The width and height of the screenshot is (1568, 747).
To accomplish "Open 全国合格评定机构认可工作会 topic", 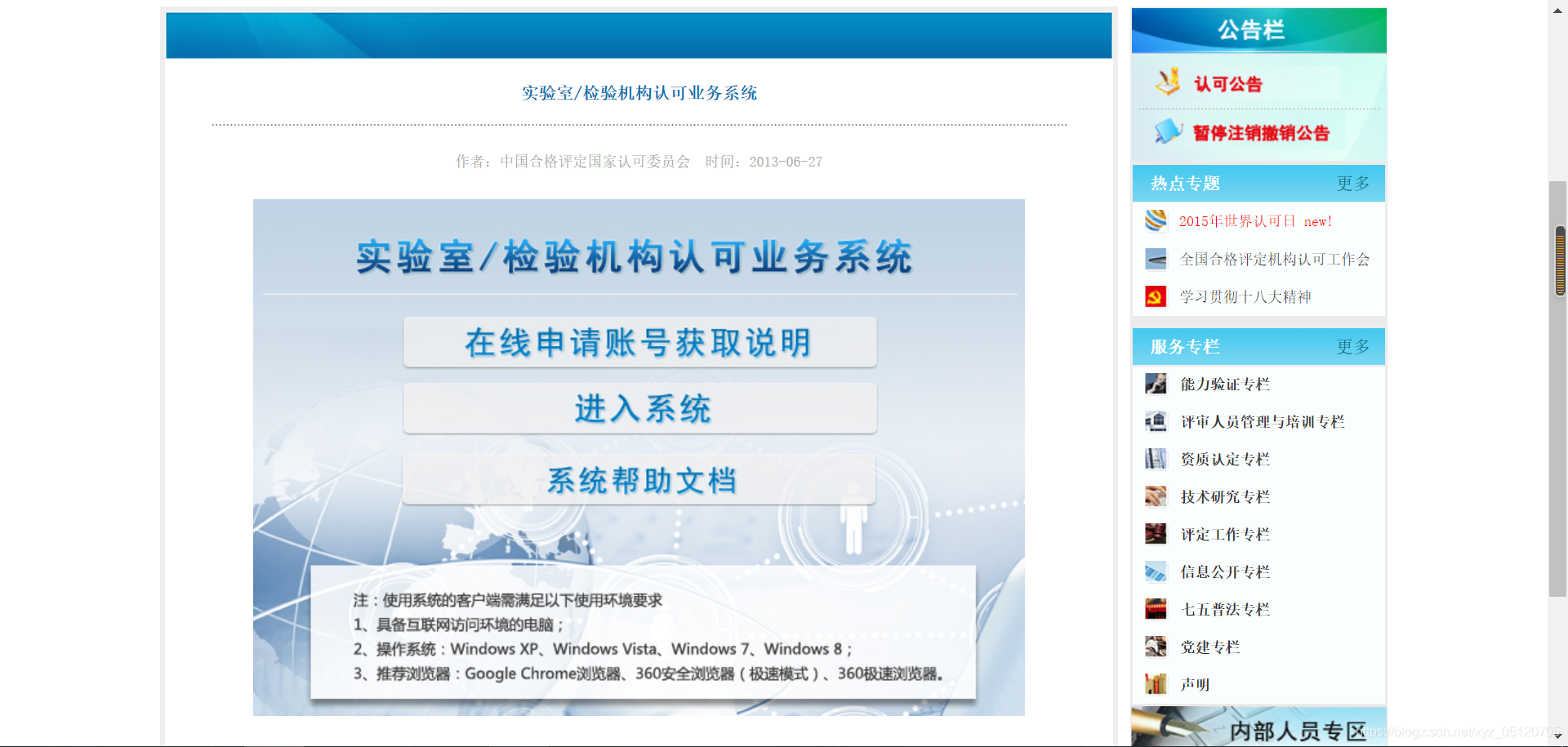I will coord(1275,260).
